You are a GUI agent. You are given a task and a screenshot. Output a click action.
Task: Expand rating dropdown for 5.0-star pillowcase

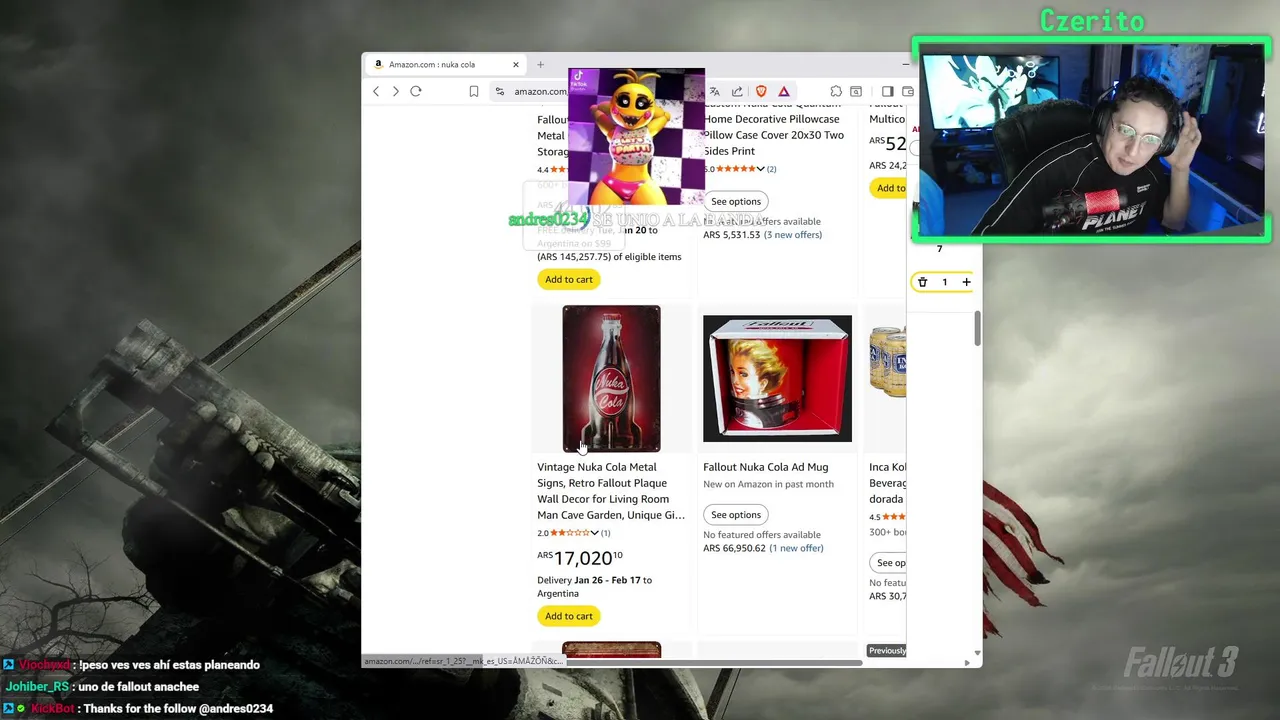pos(760,169)
